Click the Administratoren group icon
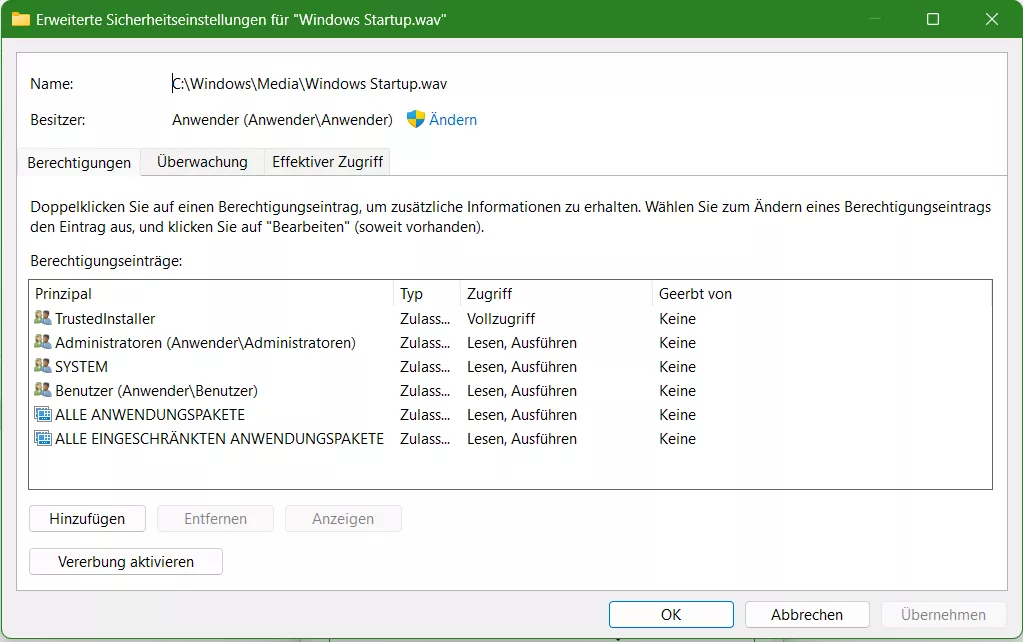Image resolution: width=1023 pixels, height=642 pixels. pos(43,343)
